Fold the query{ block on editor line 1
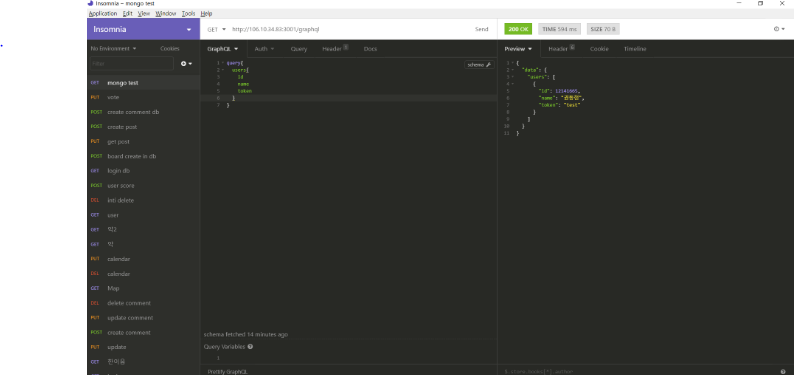Viewport: 797px width, 375px height. click(x=223, y=63)
